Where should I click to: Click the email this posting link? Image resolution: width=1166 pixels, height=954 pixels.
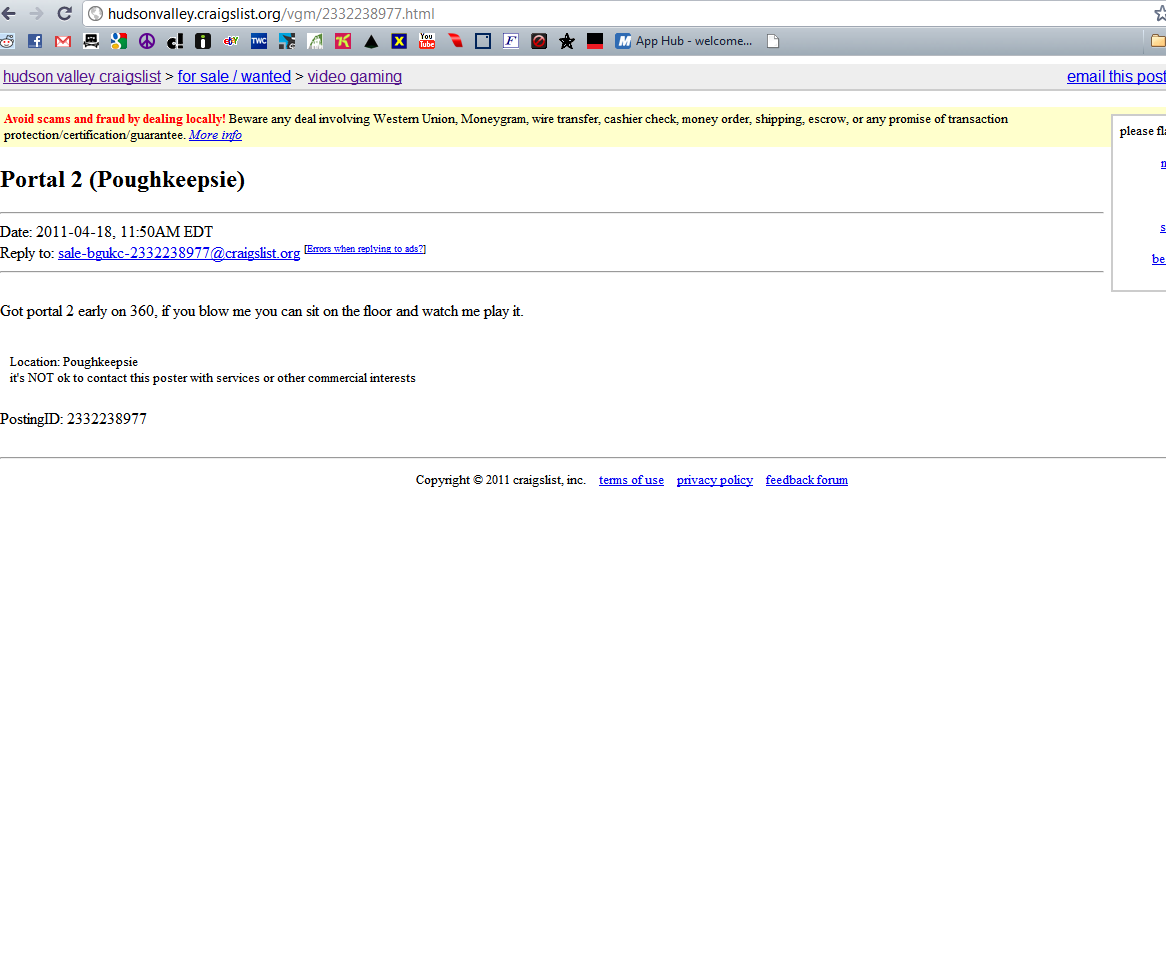coord(1115,77)
